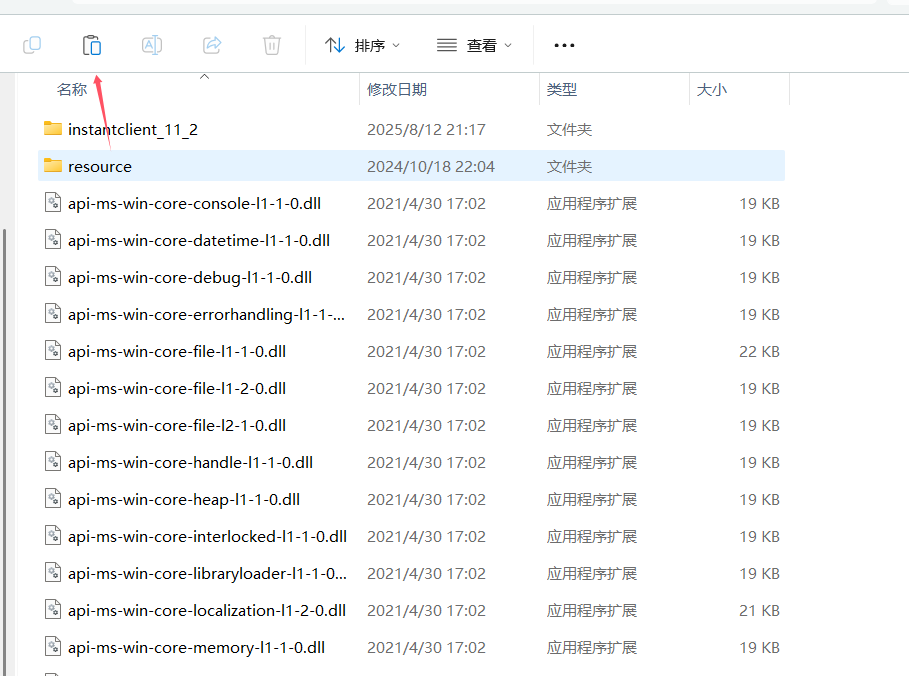The width and height of the screenshot is (909, 676).
Task: Sort files by the 大小 column header
Action: pyautogui.click(x=712, y=89)
